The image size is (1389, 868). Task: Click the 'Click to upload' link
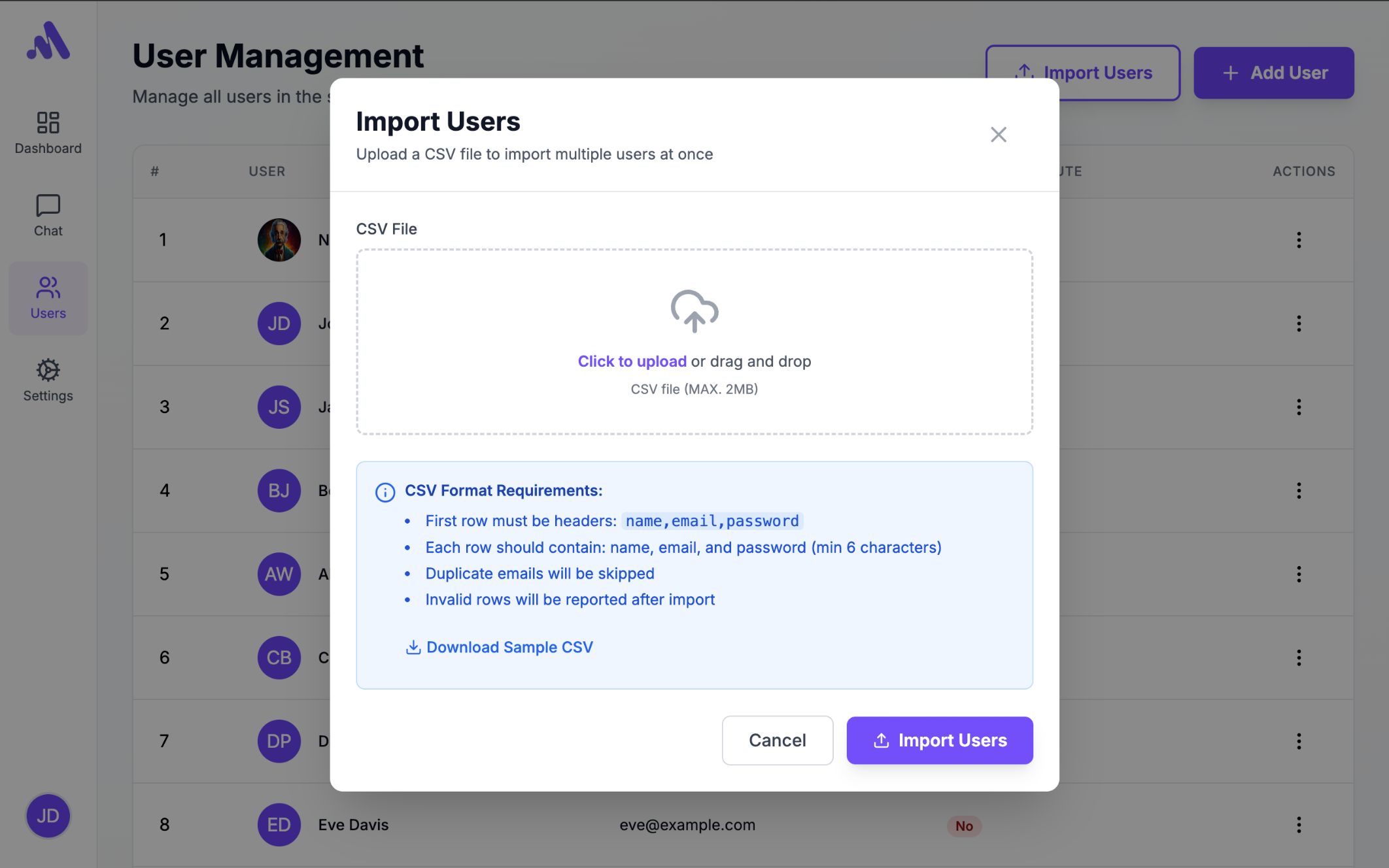pyautogui.click(x=632, y=361)
